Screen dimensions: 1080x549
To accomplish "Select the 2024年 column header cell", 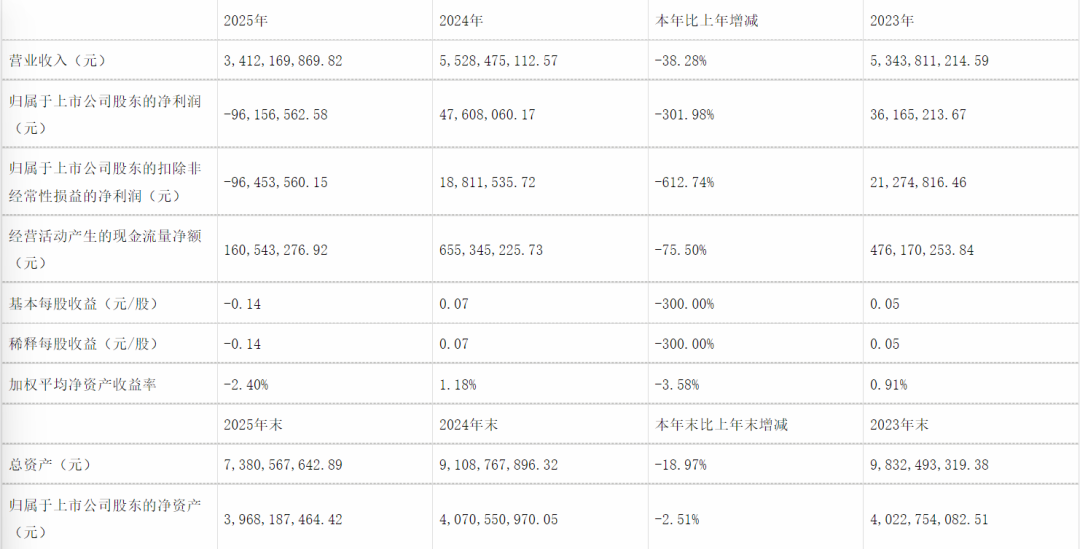I will (461, 20).
